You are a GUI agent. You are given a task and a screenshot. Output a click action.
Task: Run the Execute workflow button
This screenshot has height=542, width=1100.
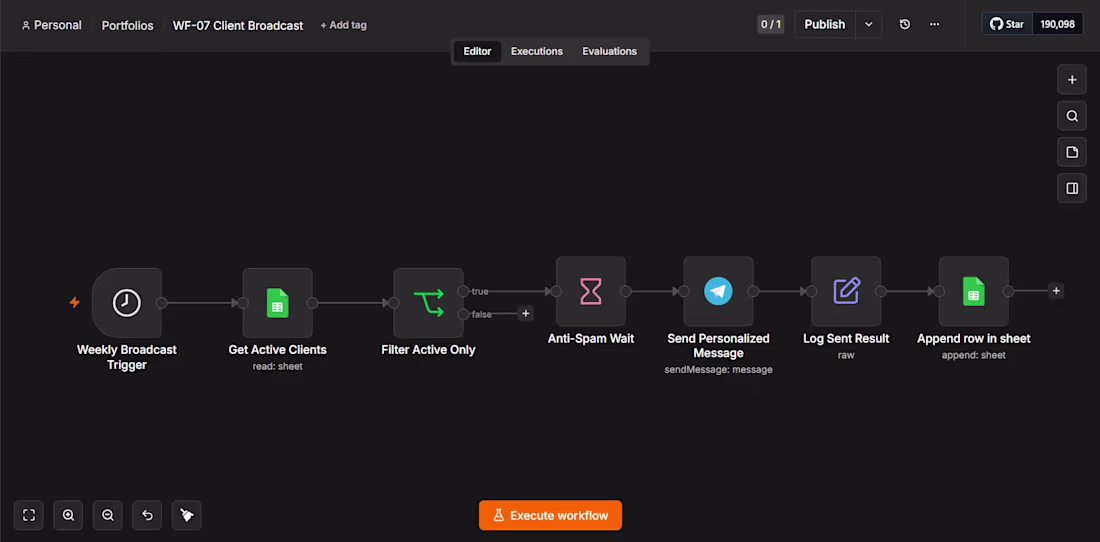[551, 515]
